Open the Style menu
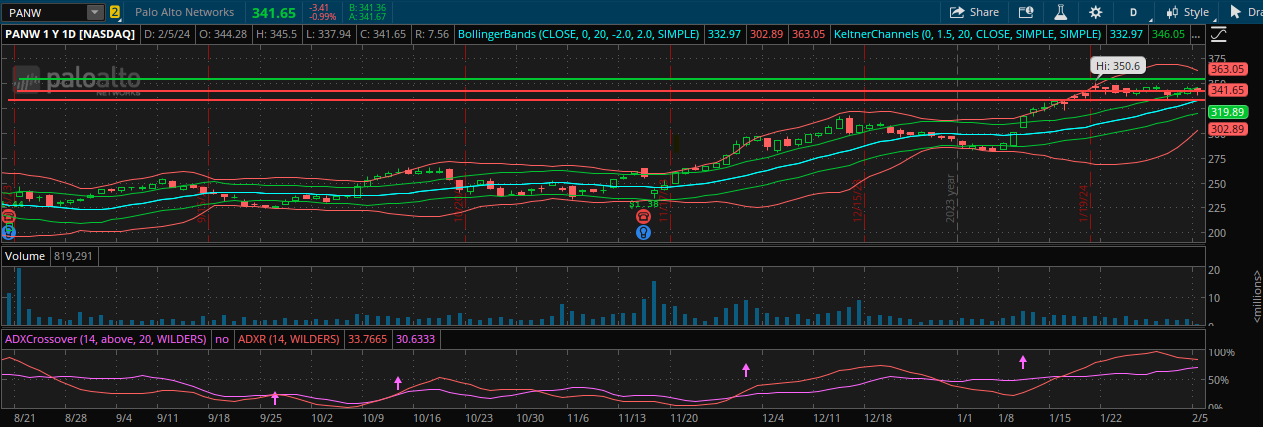 1187,12
